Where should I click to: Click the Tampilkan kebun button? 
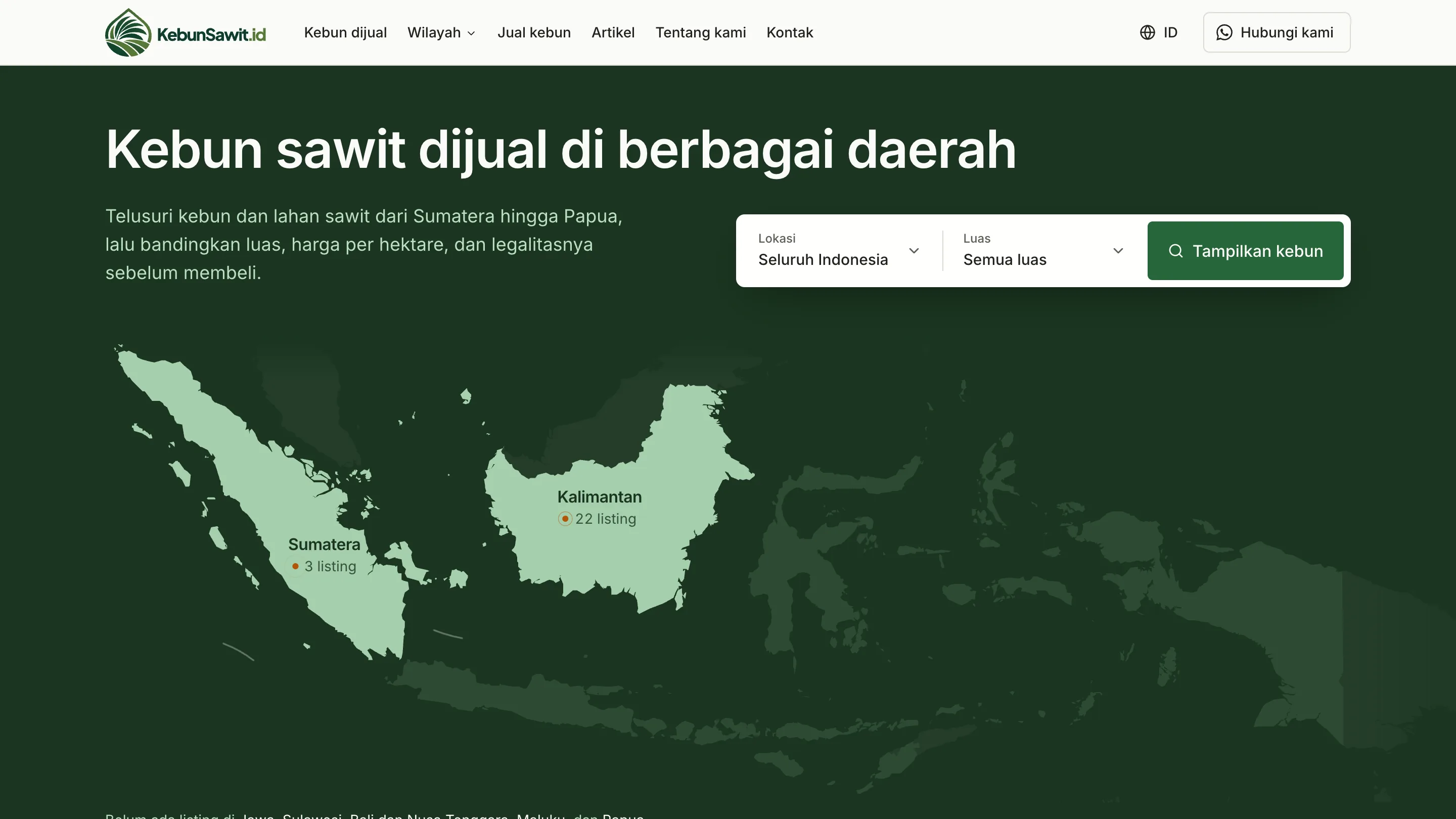click(x=1245, y=250)
